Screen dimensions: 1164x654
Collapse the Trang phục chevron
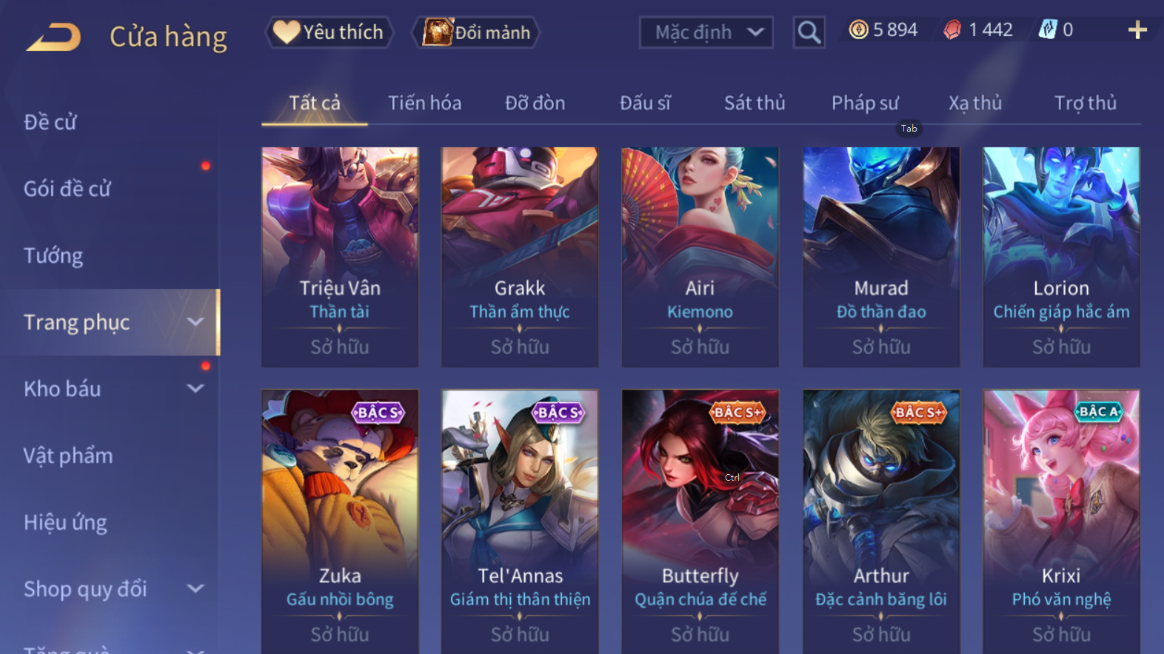click(195, 322)
